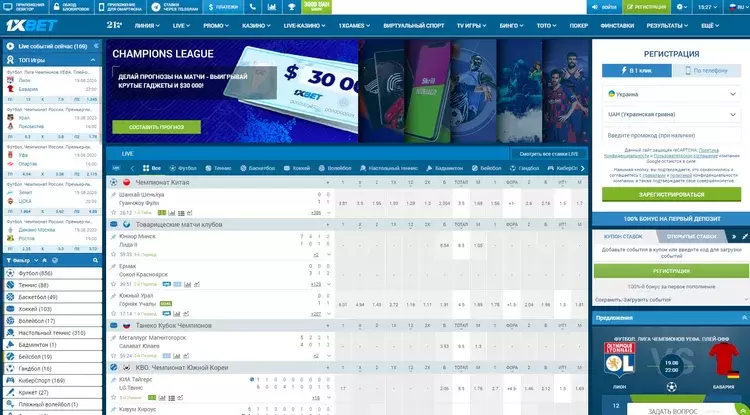Open Результаты menu

click(667, 26)
